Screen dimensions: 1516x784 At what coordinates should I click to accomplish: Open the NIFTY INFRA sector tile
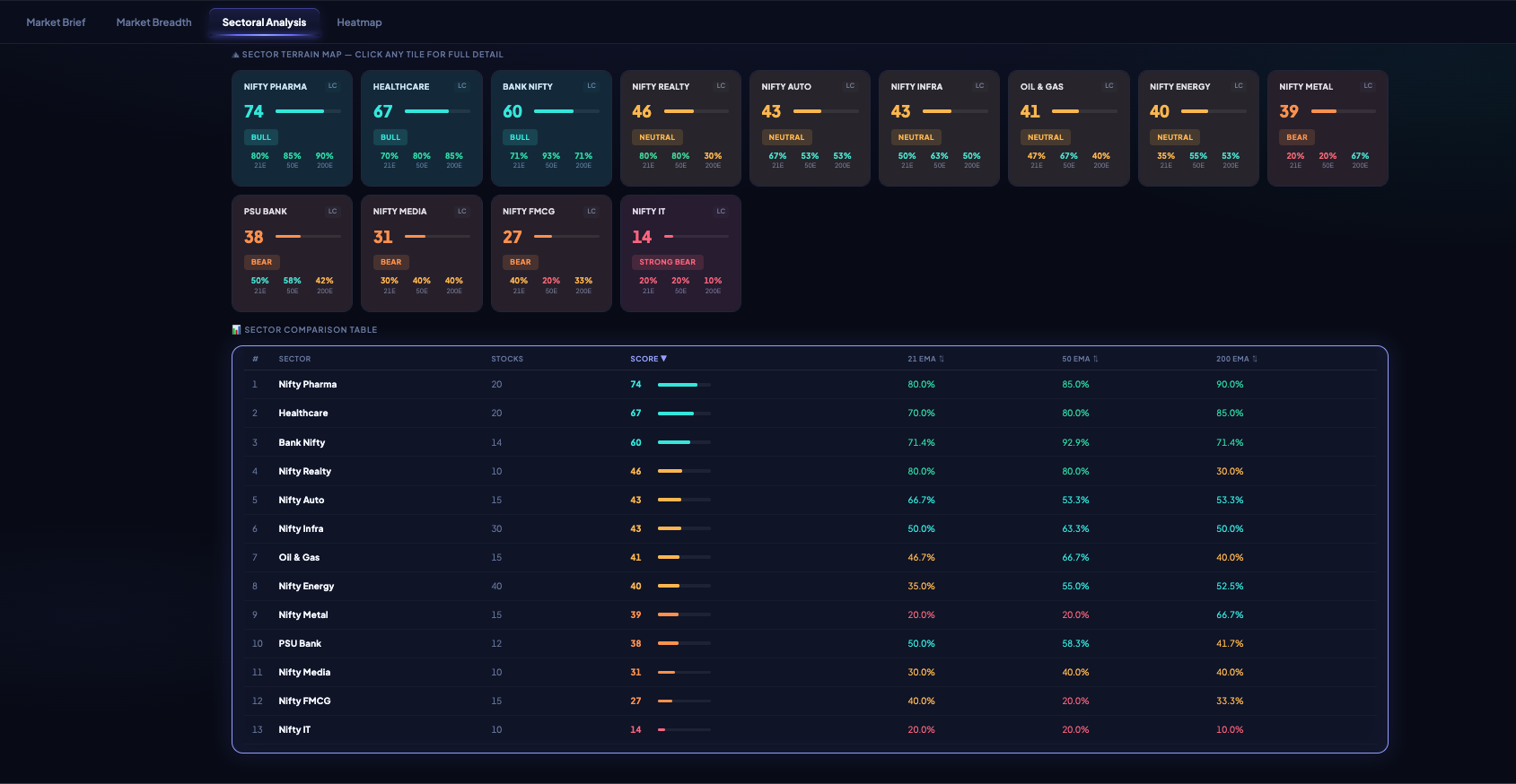pos(939,128)
